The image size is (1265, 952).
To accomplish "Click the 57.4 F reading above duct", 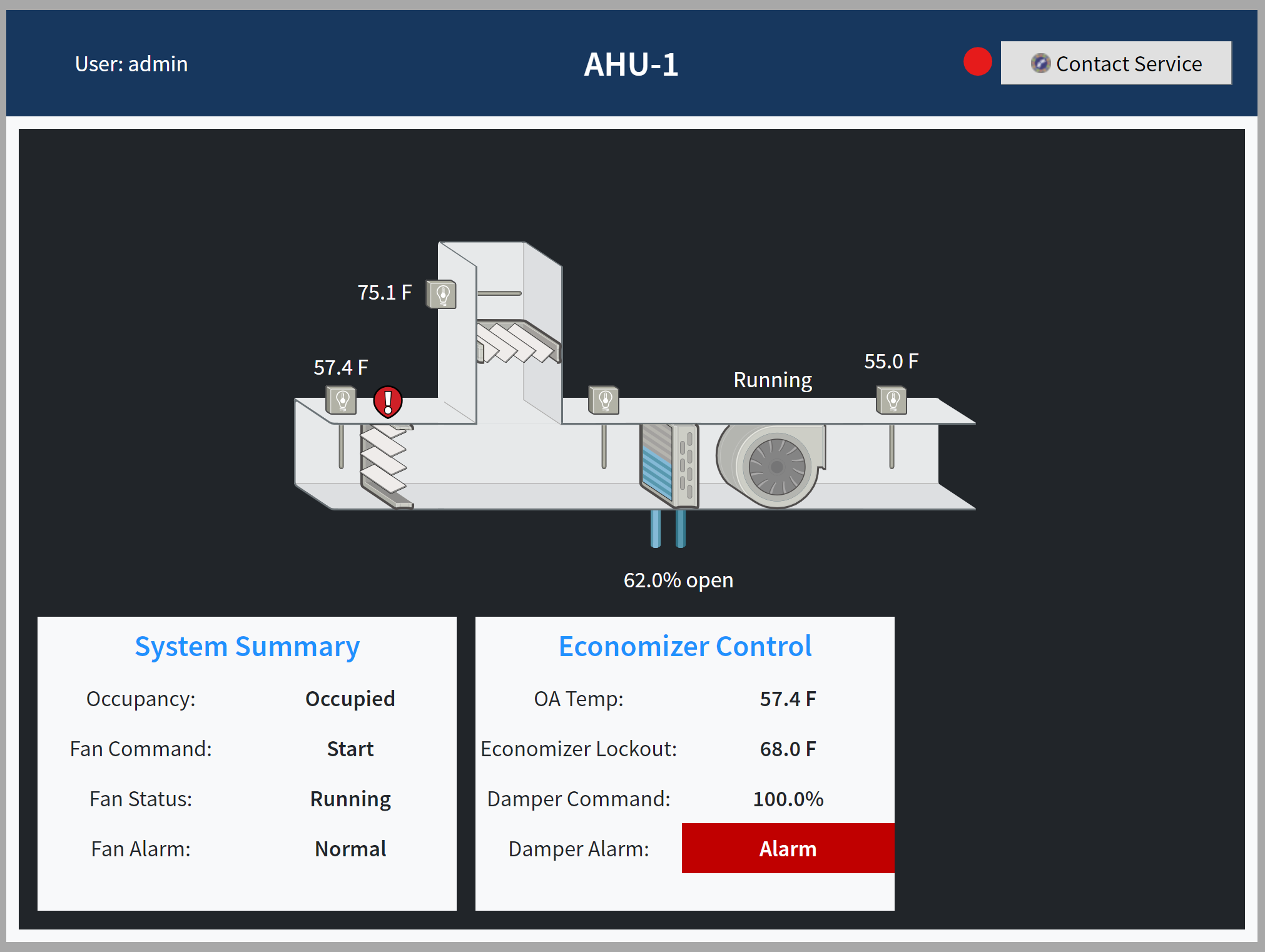I will pyautogui.click(x=340, y=367).
